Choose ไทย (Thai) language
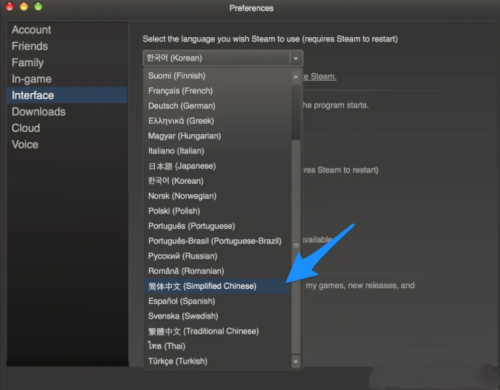This screenshot has height=390, width=500. (217, 346)
